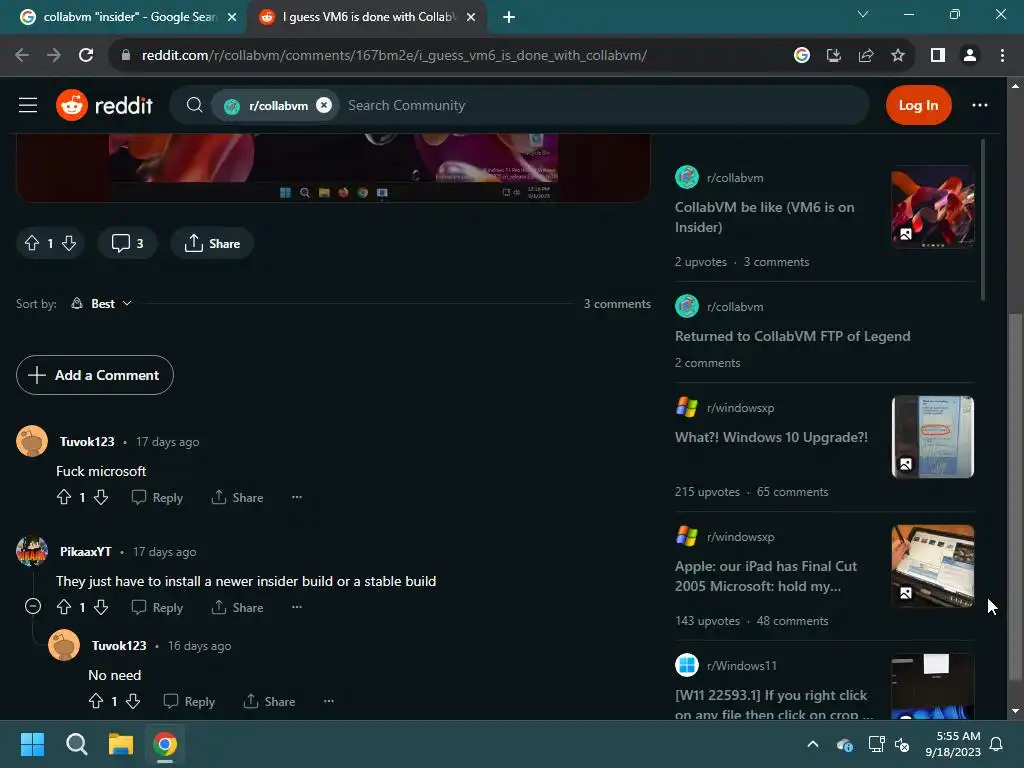Click the Reddit logo
Viewport: 1024px width, 768px height.
click(104, 105)
